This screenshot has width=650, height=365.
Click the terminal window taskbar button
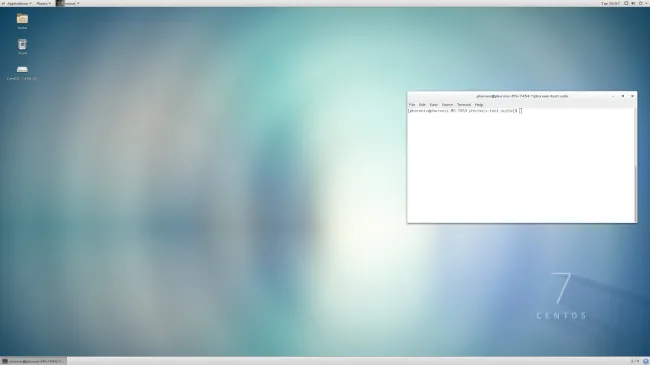33,361
